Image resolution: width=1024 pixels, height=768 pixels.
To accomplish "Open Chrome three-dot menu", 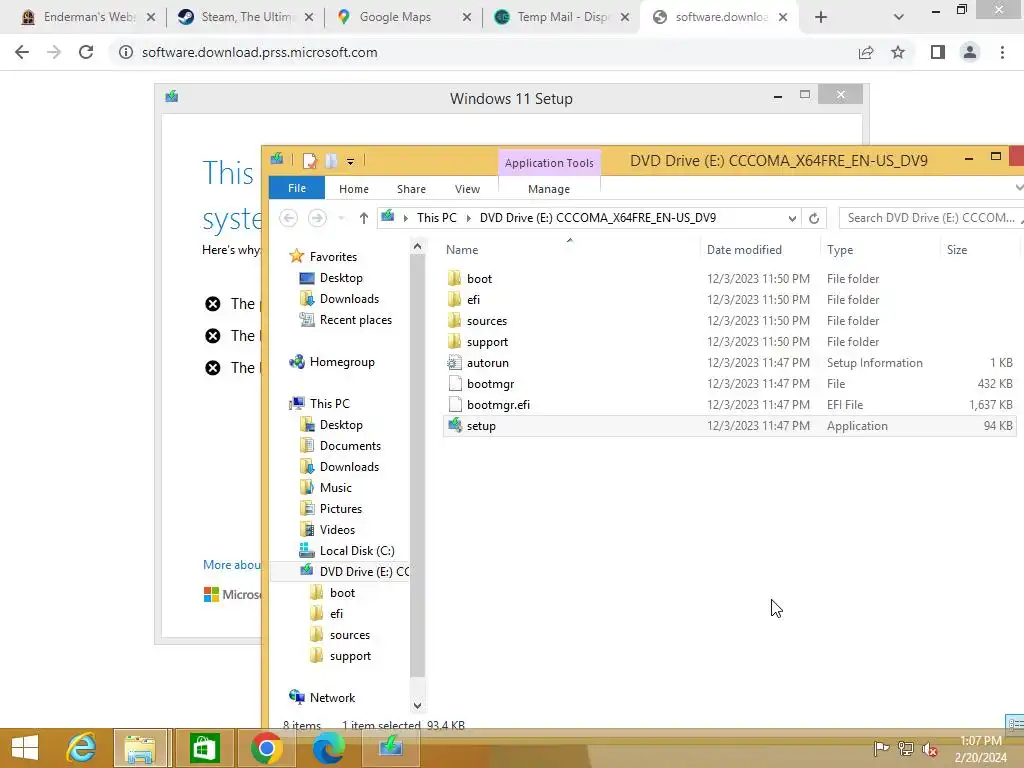I will [1002, 52].
